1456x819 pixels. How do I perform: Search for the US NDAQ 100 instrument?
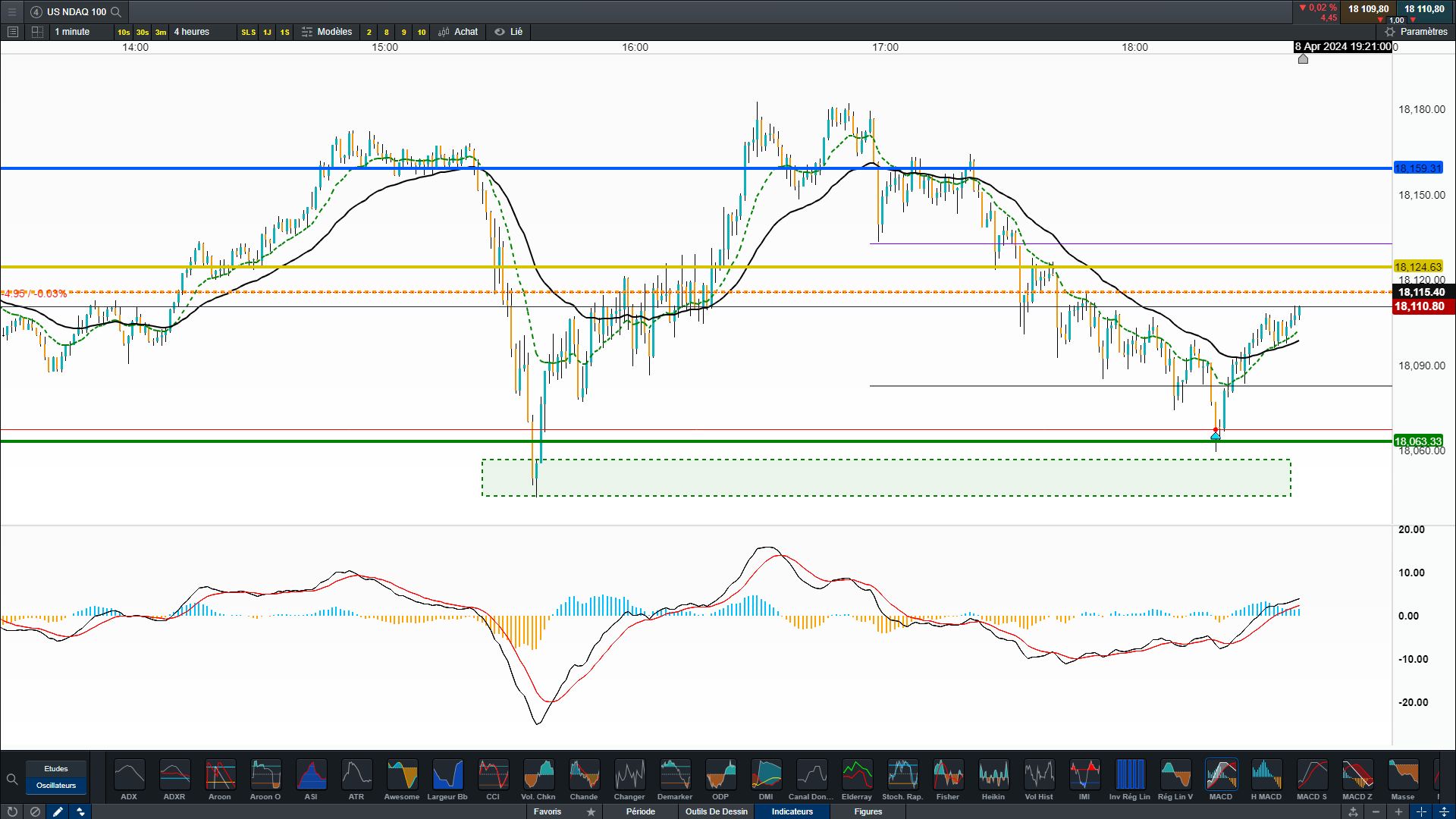tap(116, 12)
